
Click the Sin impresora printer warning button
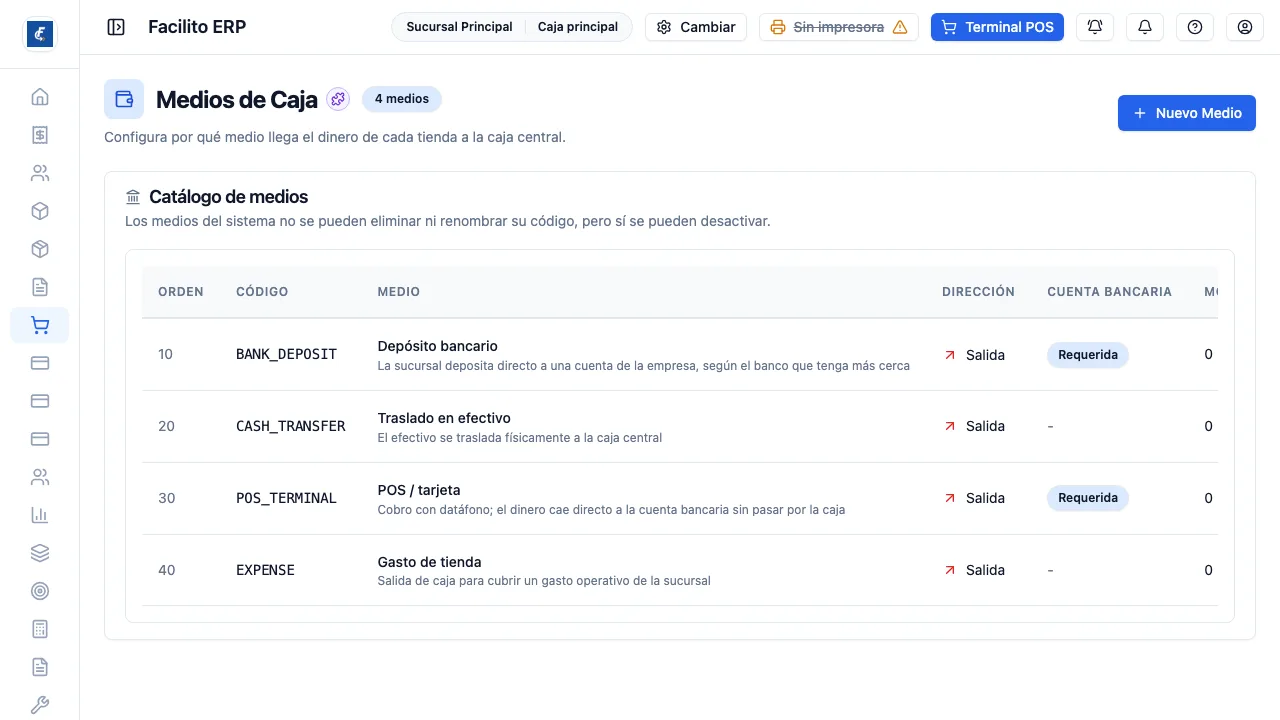click(839, 27)
